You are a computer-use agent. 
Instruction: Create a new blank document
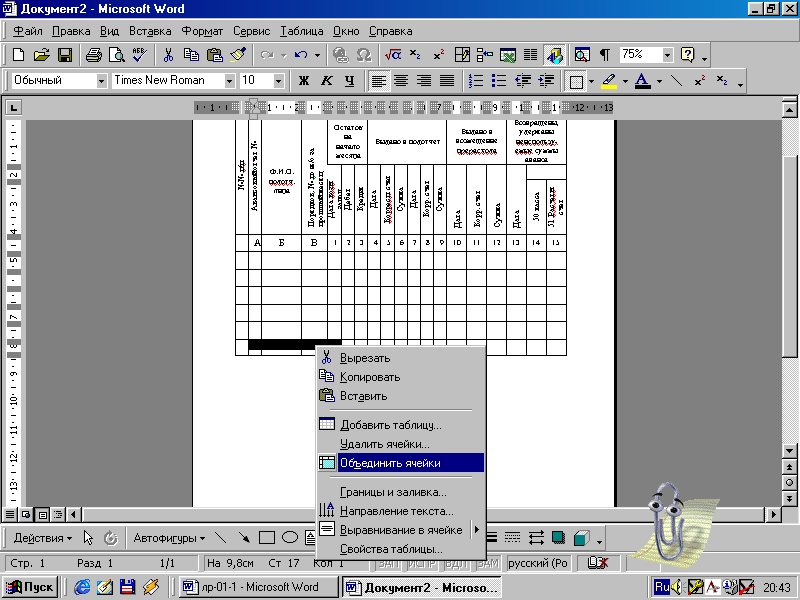click(x=18, y=55)
